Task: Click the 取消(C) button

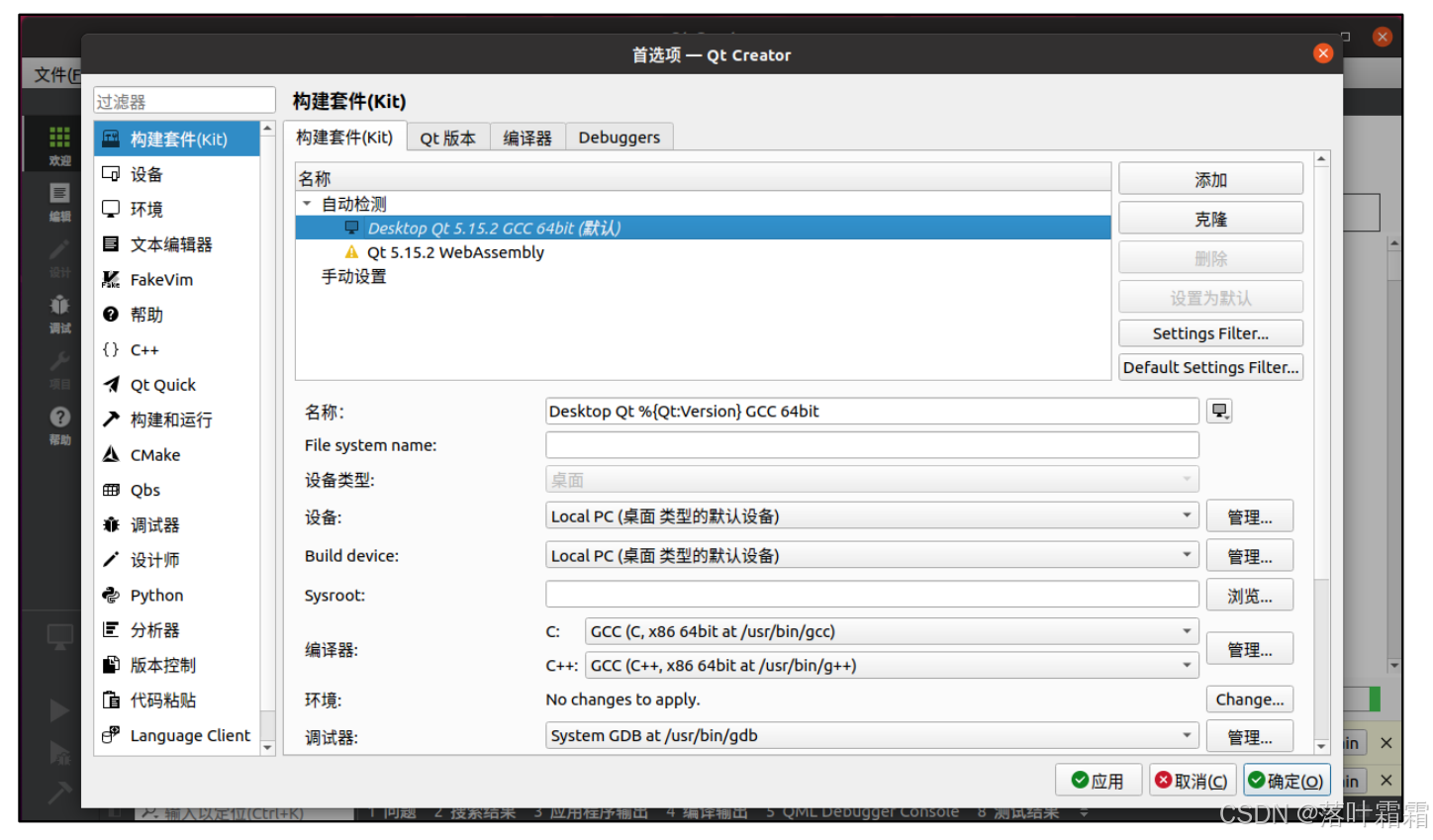Action: (1193, 781)
